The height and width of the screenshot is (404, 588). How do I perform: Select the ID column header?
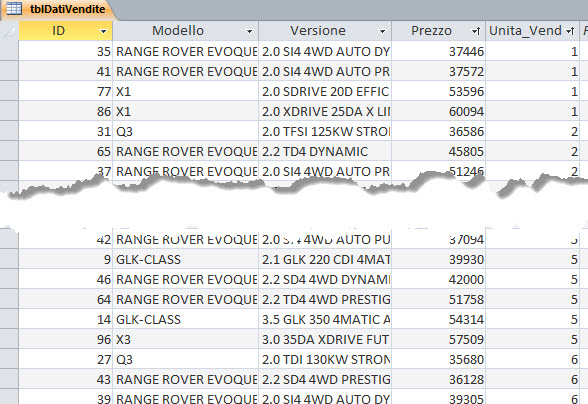66,31
